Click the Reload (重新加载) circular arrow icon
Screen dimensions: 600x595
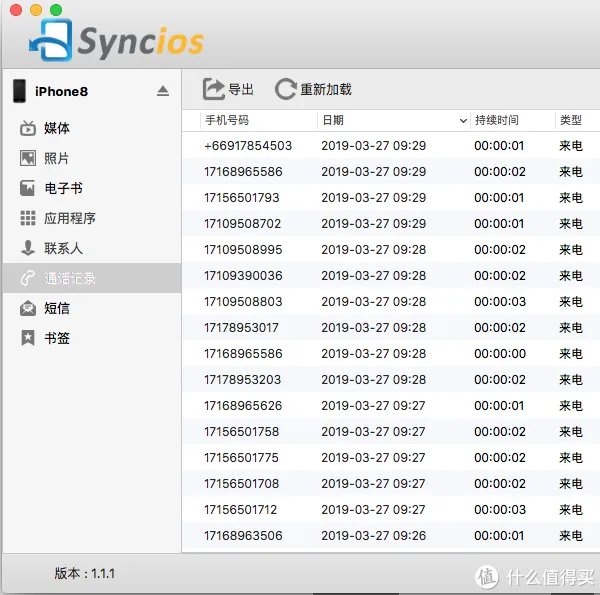[285, 89]
